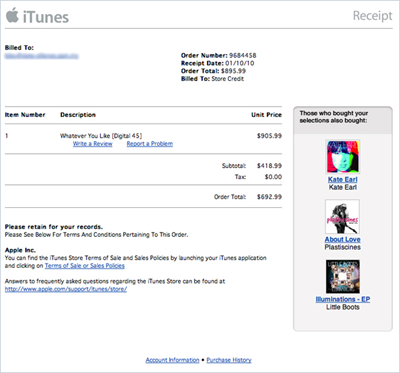This screenshot has height=373, width=400.
Task: Click the Order Total $692.99 amount
Action: point(269,197)
